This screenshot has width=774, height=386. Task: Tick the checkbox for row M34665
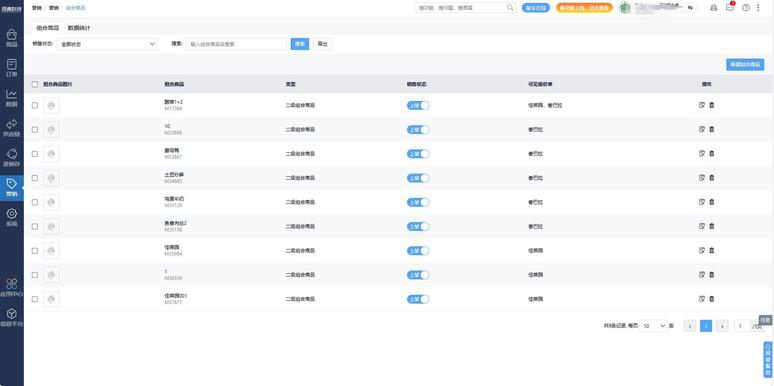(x=35, y=178)
